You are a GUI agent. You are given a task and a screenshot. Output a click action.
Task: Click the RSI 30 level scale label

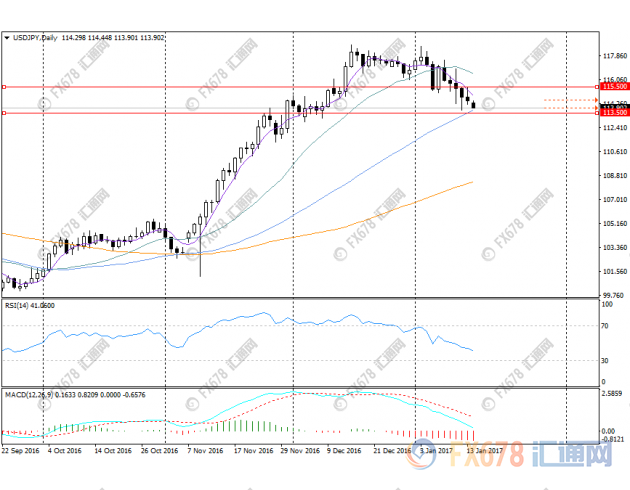[x=605, y=360]
